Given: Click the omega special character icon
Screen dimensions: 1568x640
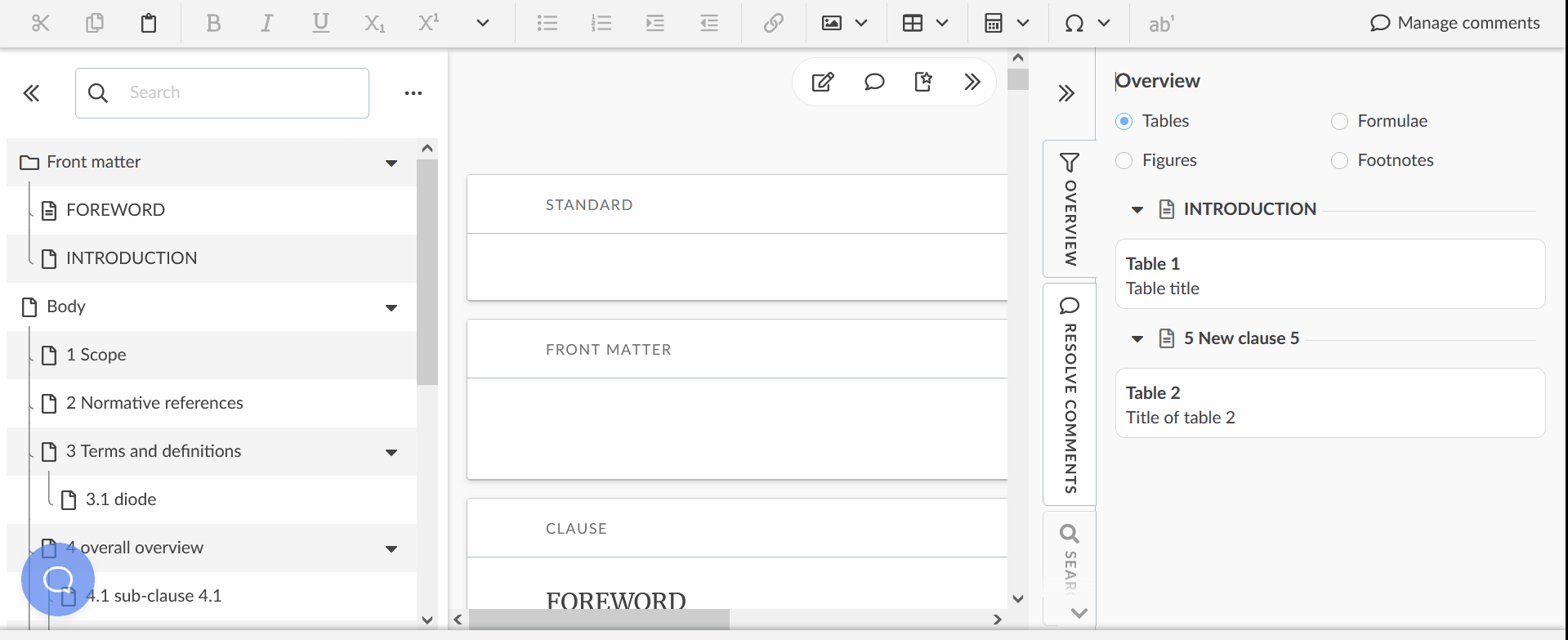Looking at the screenshot, I should coord(1074,23).
